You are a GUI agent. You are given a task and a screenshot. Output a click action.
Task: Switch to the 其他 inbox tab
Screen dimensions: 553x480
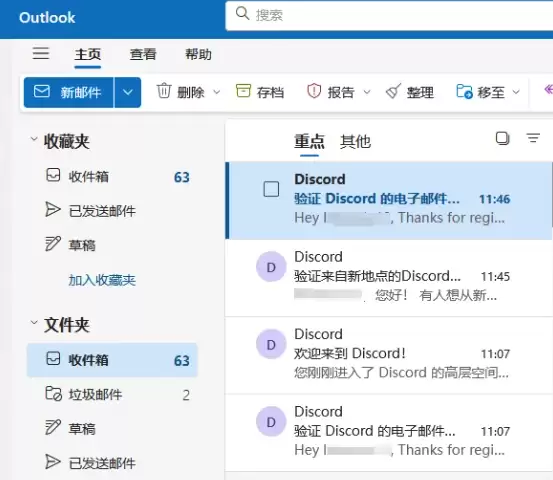[355, 141]
